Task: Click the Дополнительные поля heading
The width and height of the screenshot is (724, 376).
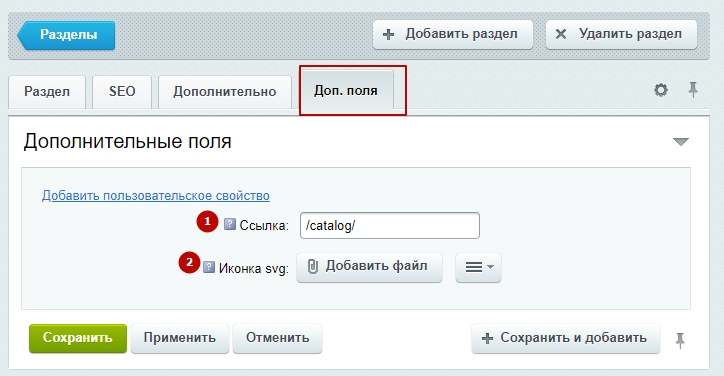Action: pyautogui.click(x=127, y=141)
